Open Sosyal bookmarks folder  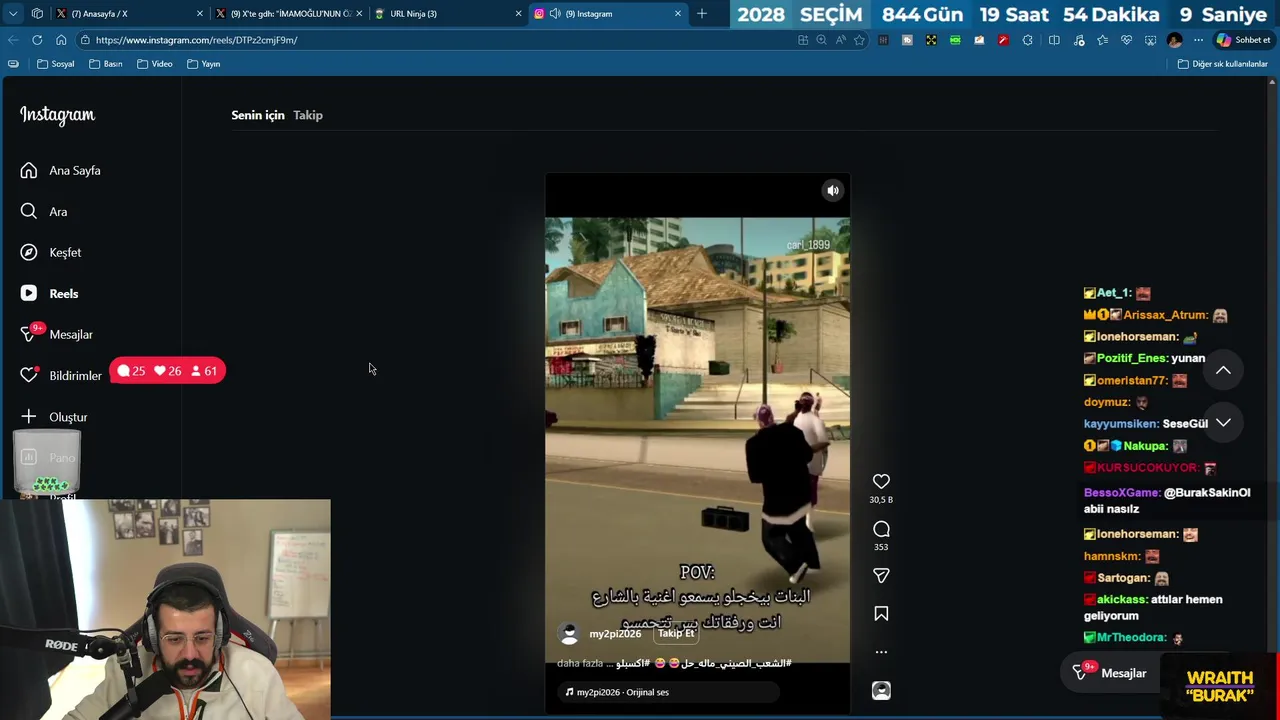tap(56, 64)
